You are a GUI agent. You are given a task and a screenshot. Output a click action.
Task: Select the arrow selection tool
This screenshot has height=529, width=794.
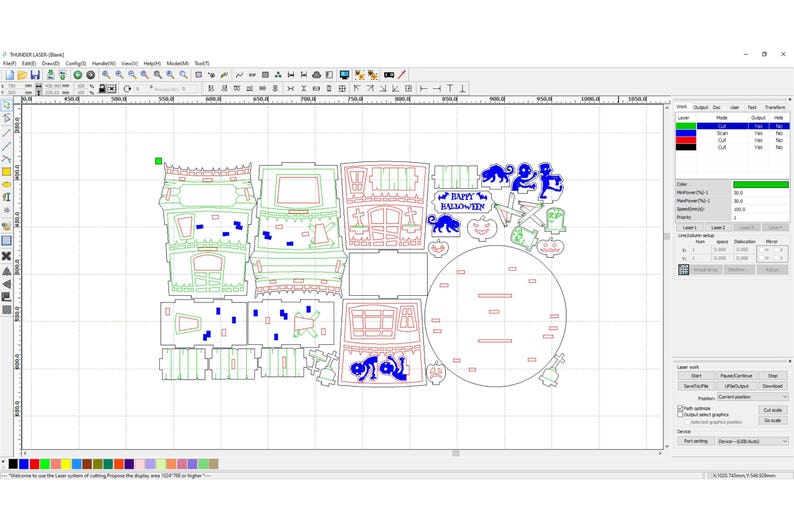[x=7, y=105]
